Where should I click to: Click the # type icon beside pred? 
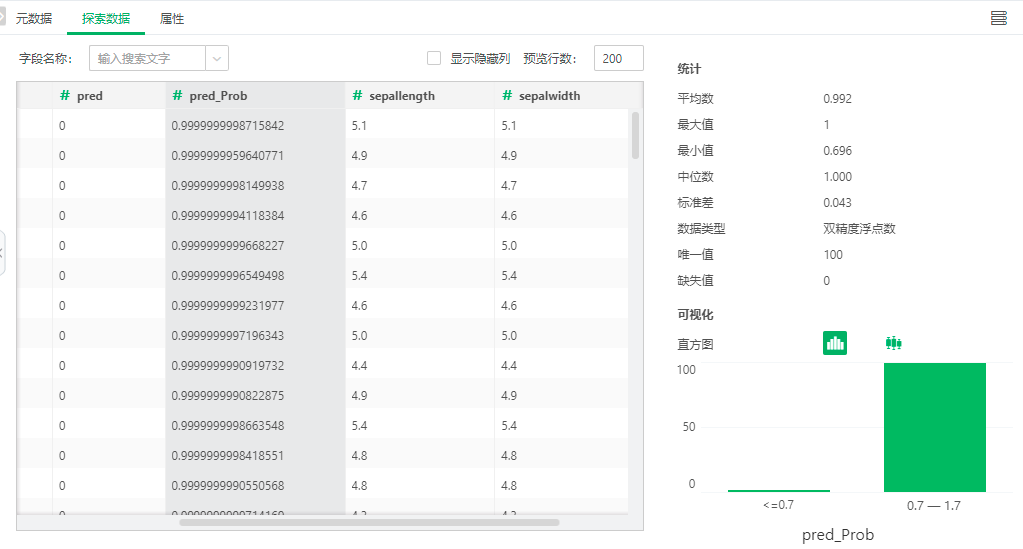pos(64,96)
